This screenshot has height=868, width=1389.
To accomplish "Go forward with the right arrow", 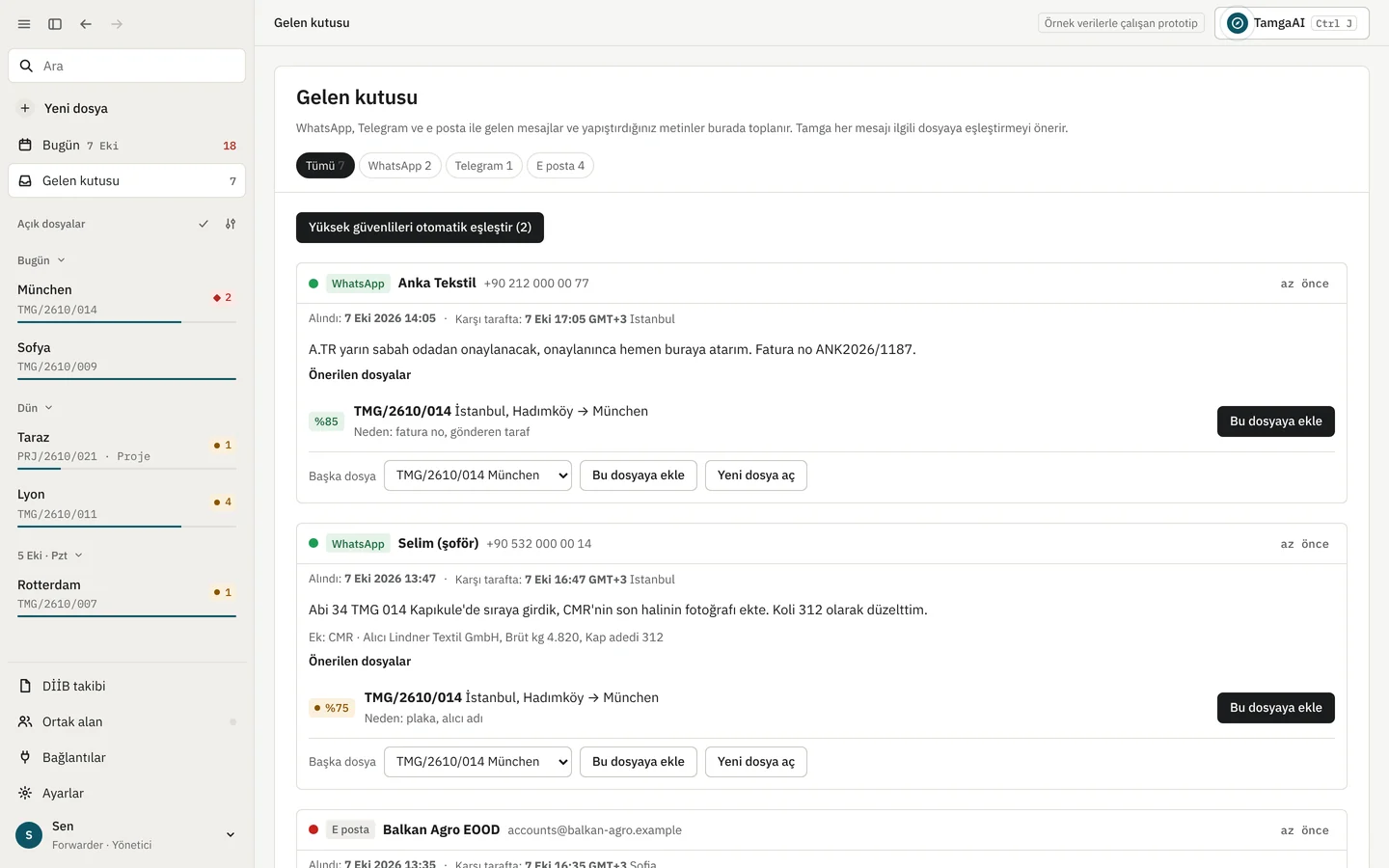I will (x=117, y=24).
